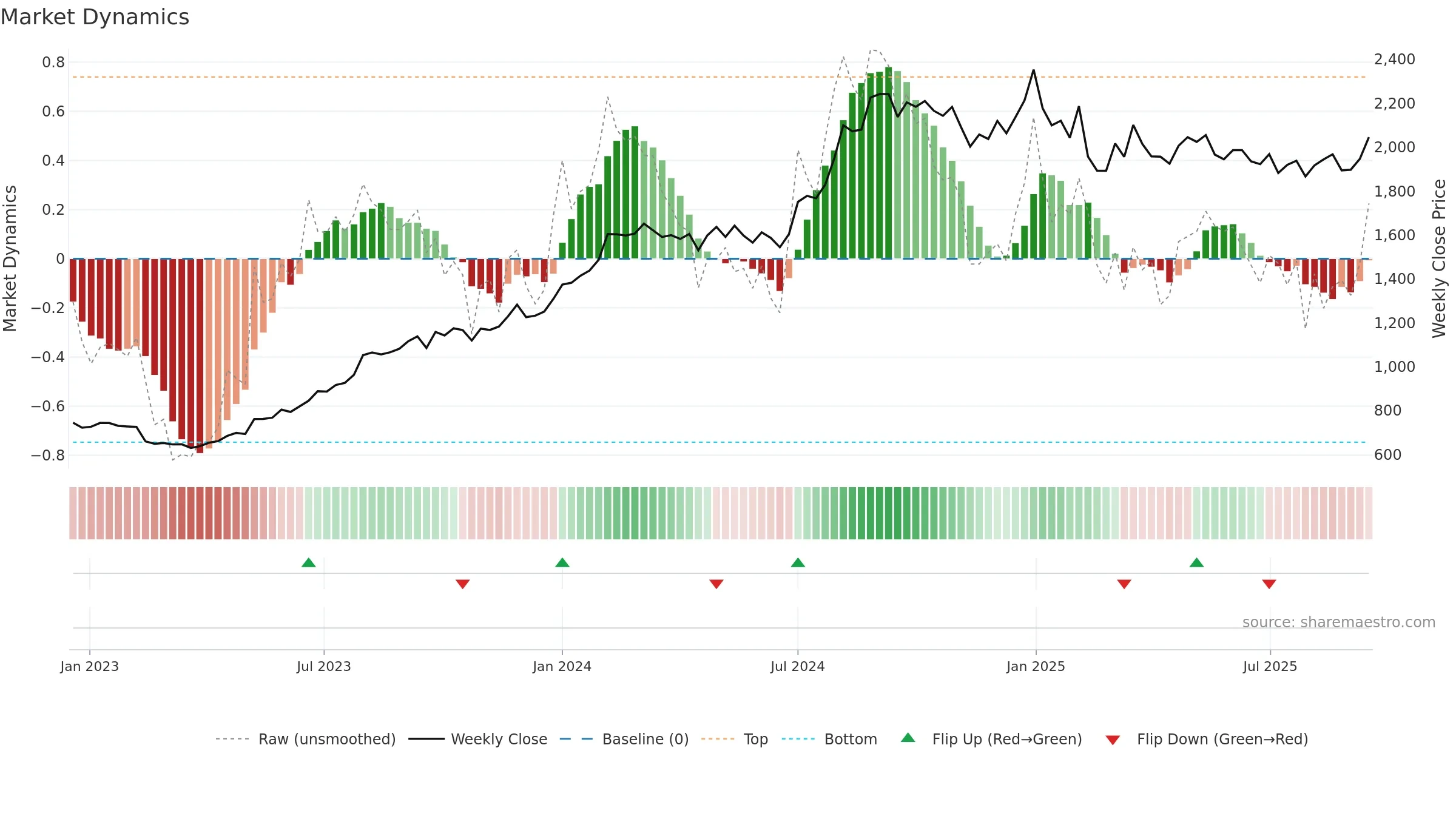
Task: Select the green Flip Up marker around May 2025
Action: (1196, 562)
